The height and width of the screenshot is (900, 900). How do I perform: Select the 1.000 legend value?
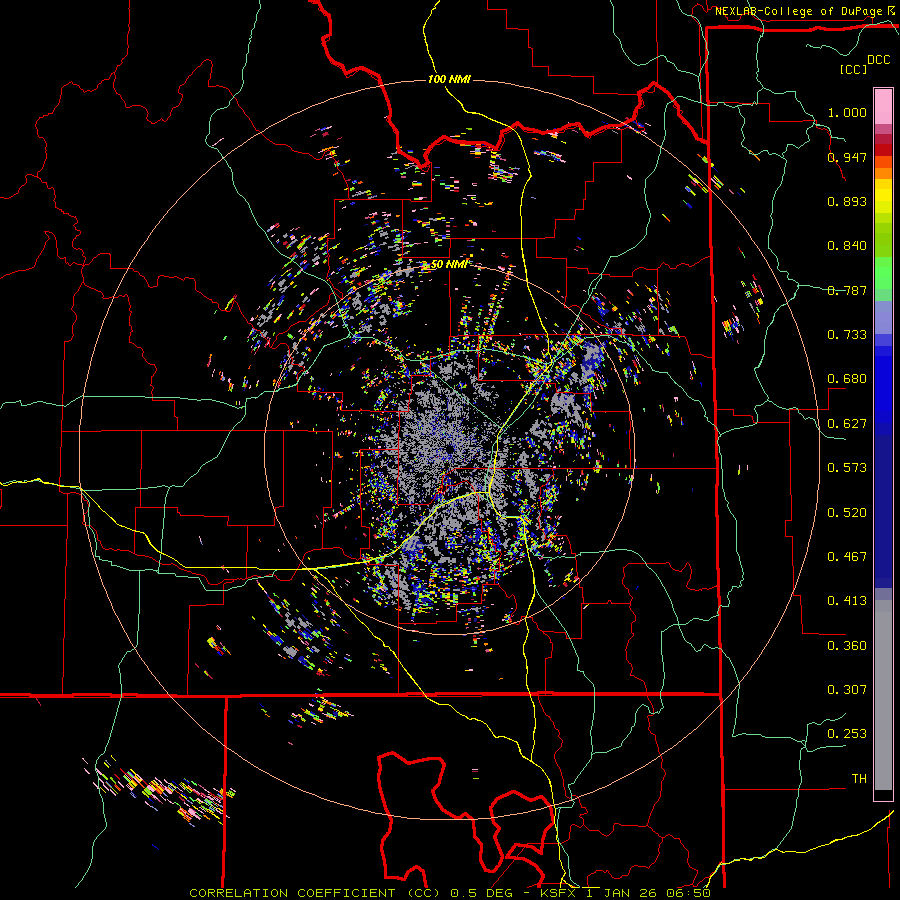pyautogui.click(x=847, y=112)
